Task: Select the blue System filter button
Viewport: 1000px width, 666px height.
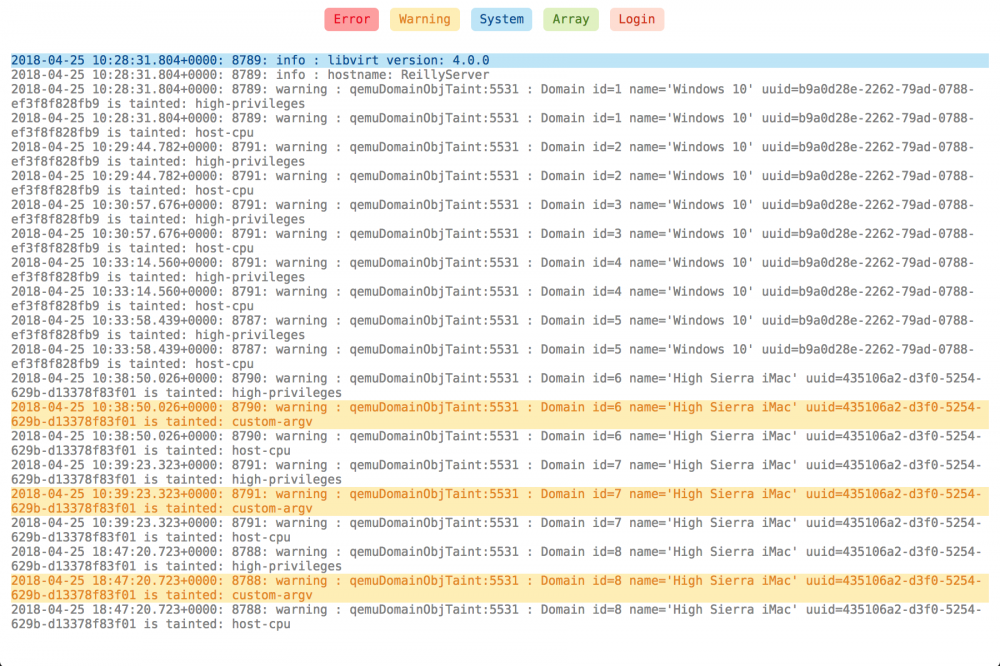Action: click(x=501, y=19)
